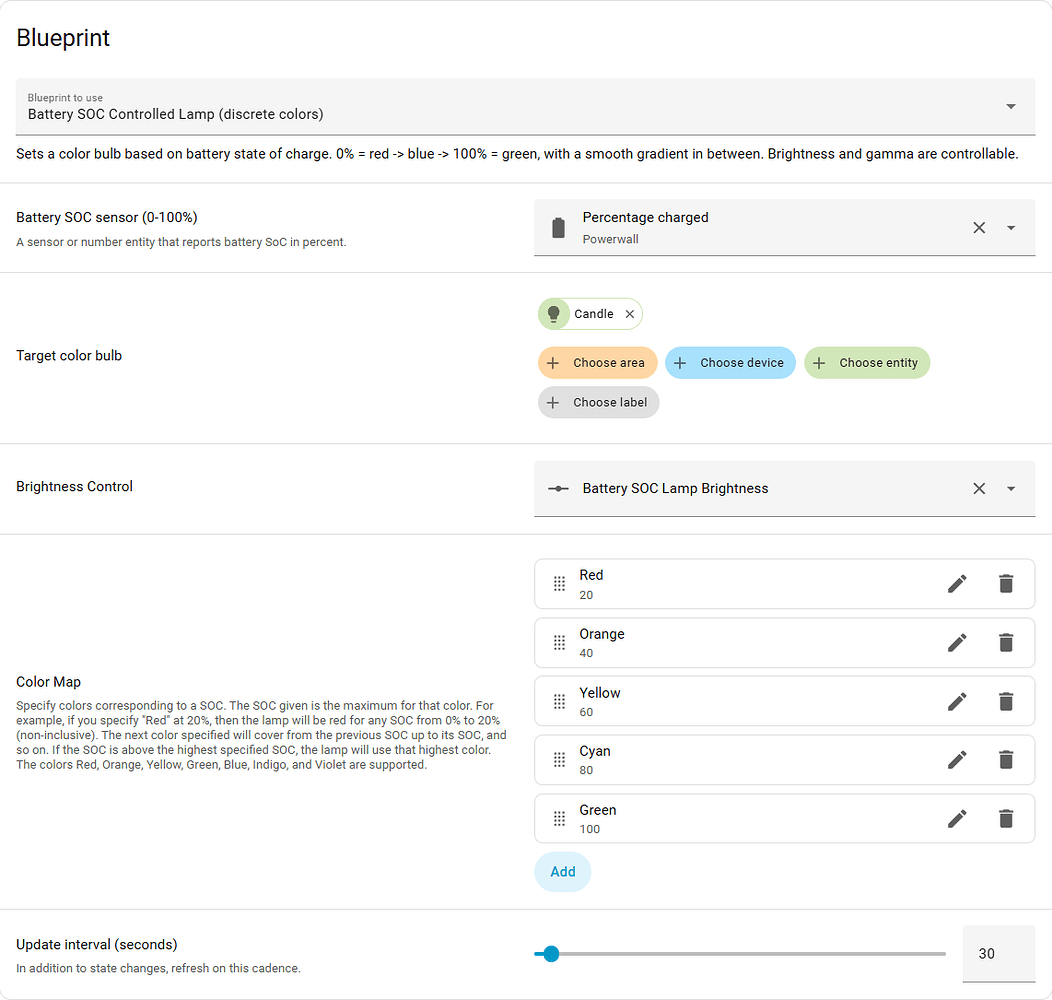Expand the Battery SOC sensor dropdown
This screenshot has height=1000, width=1052.
tap(1010, 227)
